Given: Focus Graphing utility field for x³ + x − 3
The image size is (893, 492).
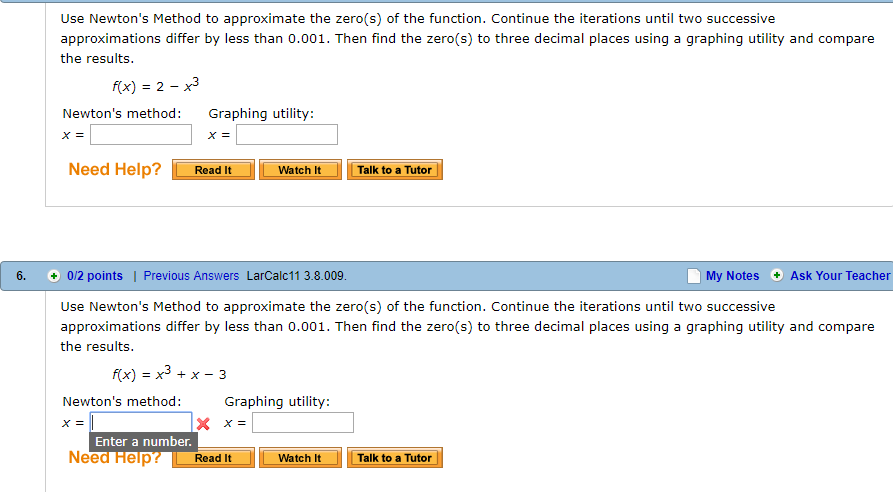Looking at the screenshot, I should (x=302, y=423).
